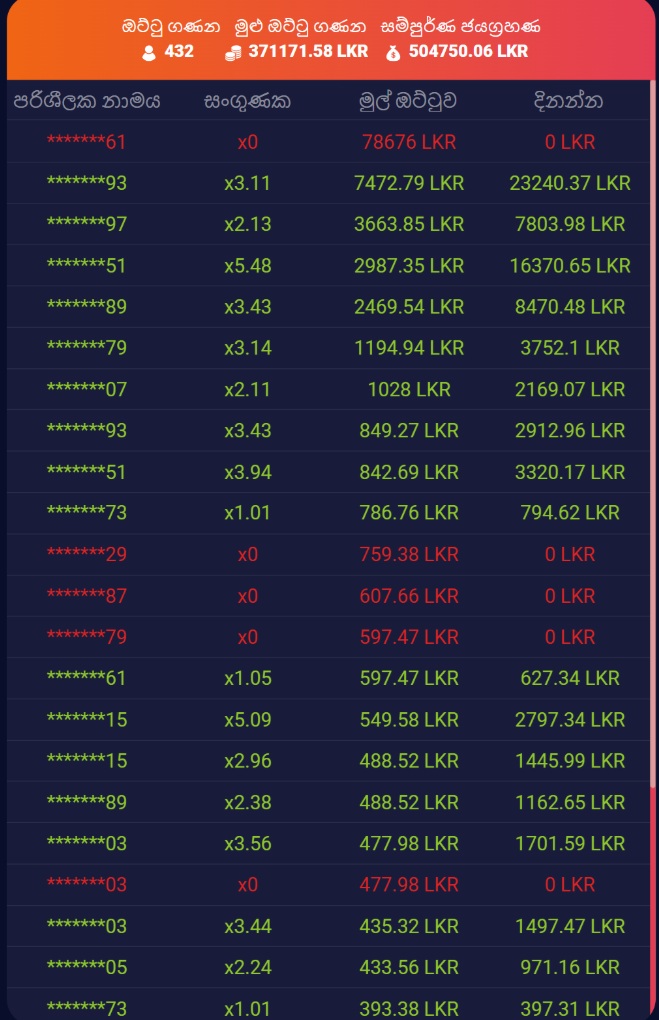Click the 849.27 LKR bet cell
Image resolution: width=659 pixels, height=1020 pixels.
coord(409,431)
